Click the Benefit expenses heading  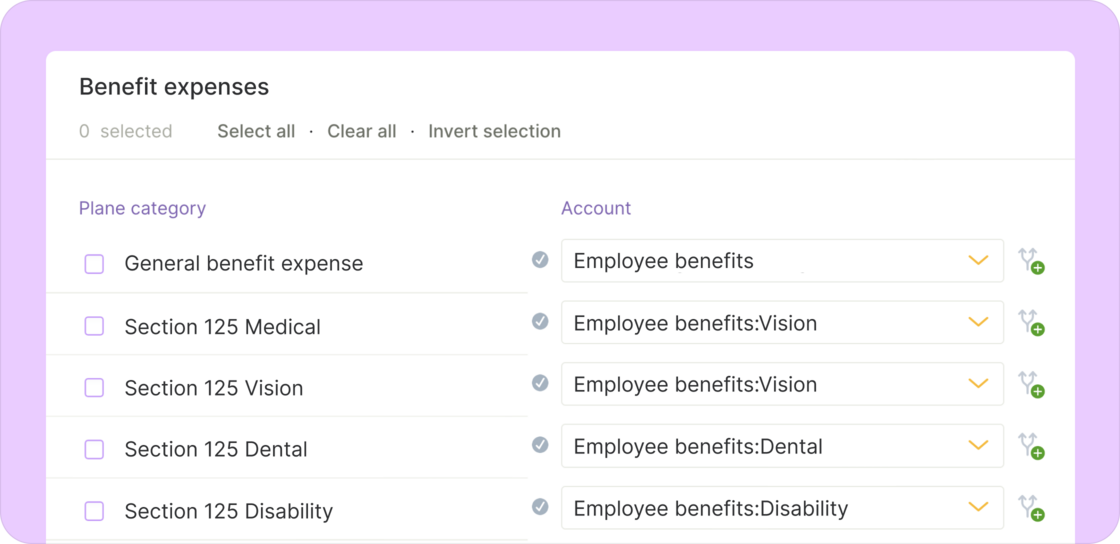click(174, 87)
